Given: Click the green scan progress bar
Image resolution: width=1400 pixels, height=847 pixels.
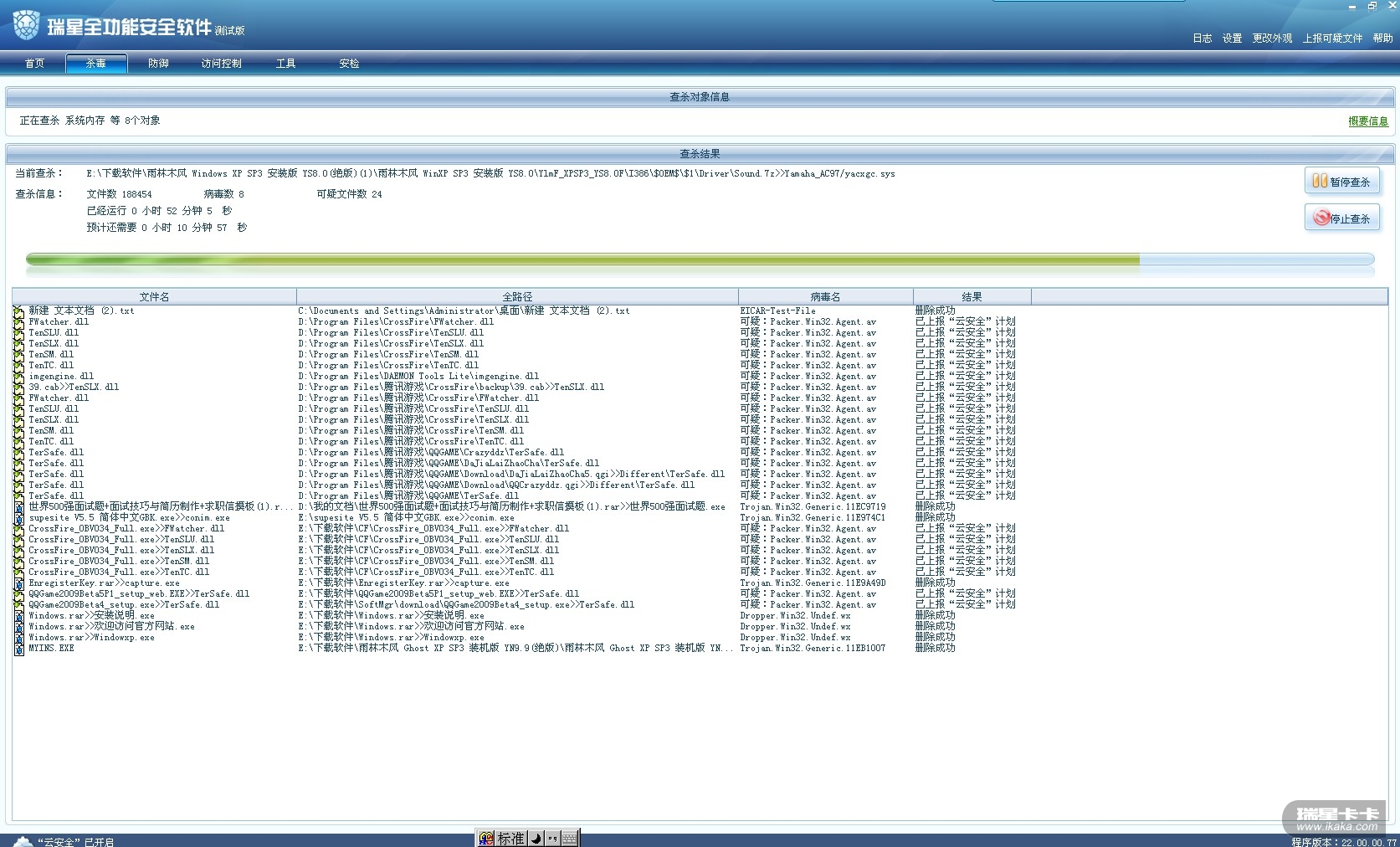Looking at the screenshot, I should [700, 259].
